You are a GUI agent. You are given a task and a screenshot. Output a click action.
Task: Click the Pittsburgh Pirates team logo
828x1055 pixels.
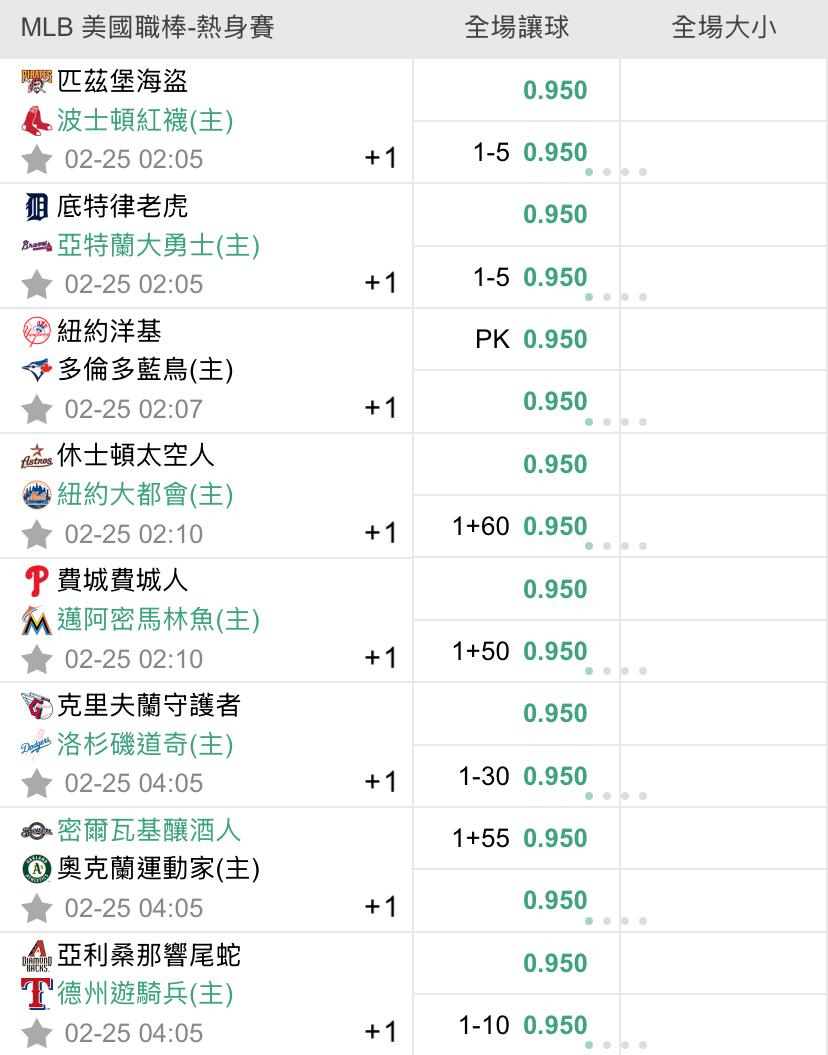(36, 81)
